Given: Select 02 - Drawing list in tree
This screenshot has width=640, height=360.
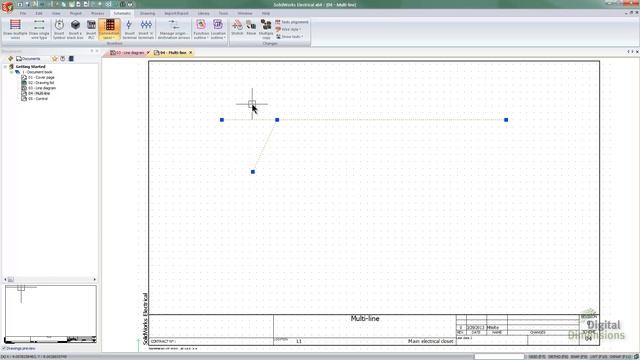Looking at the screenshot, I should click(41, 82).
